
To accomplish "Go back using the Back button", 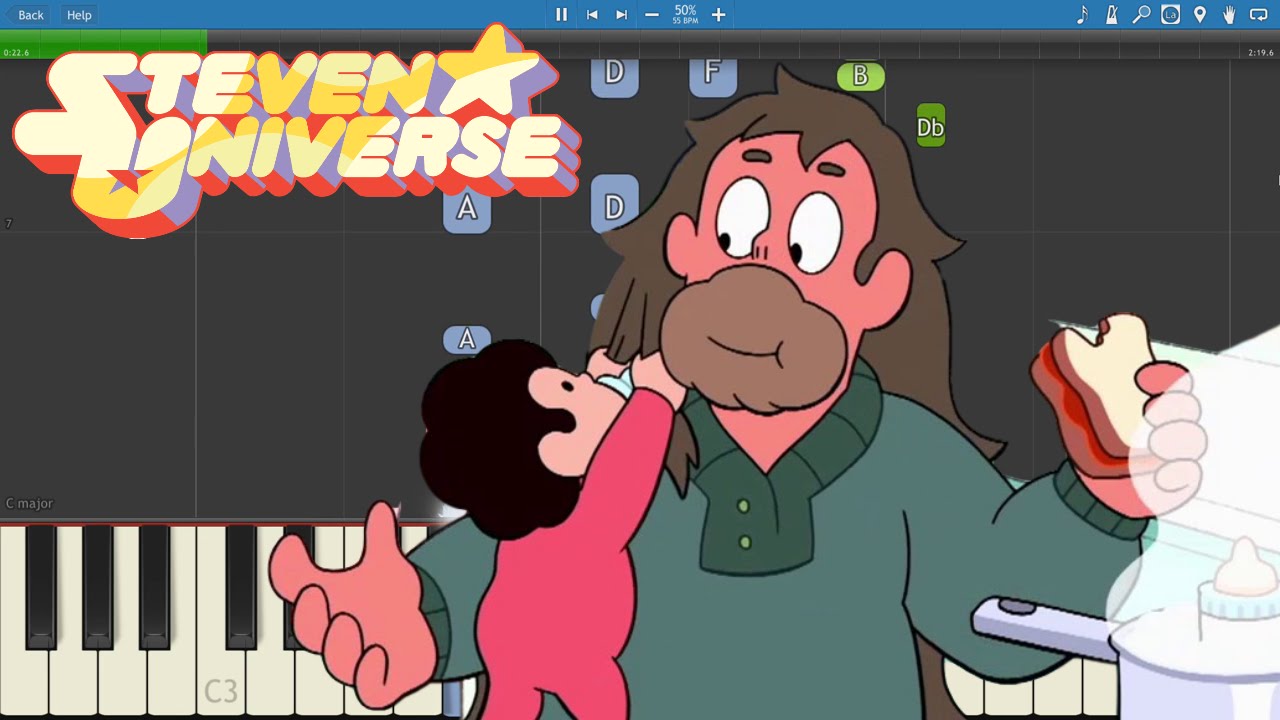I will tap(25, 15).
